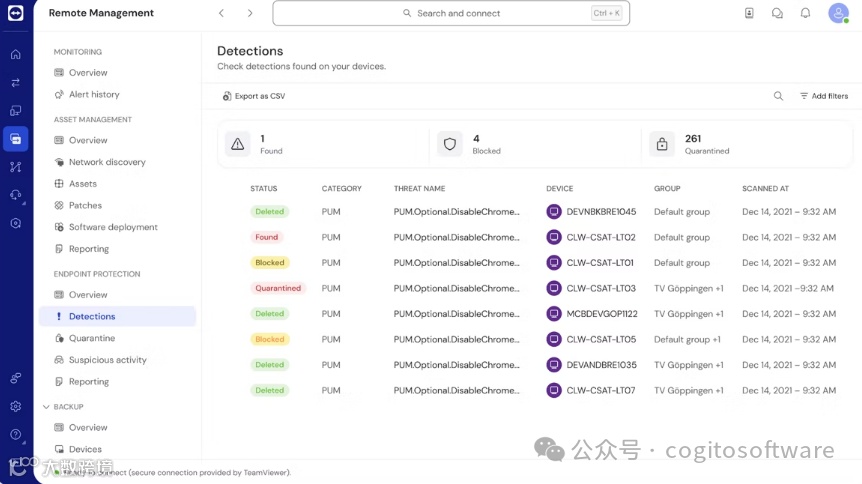Image resolution: width=862 pixels, height=484 pixels.
Task: Click Export as CSV button
Action: tap(254, 96)
